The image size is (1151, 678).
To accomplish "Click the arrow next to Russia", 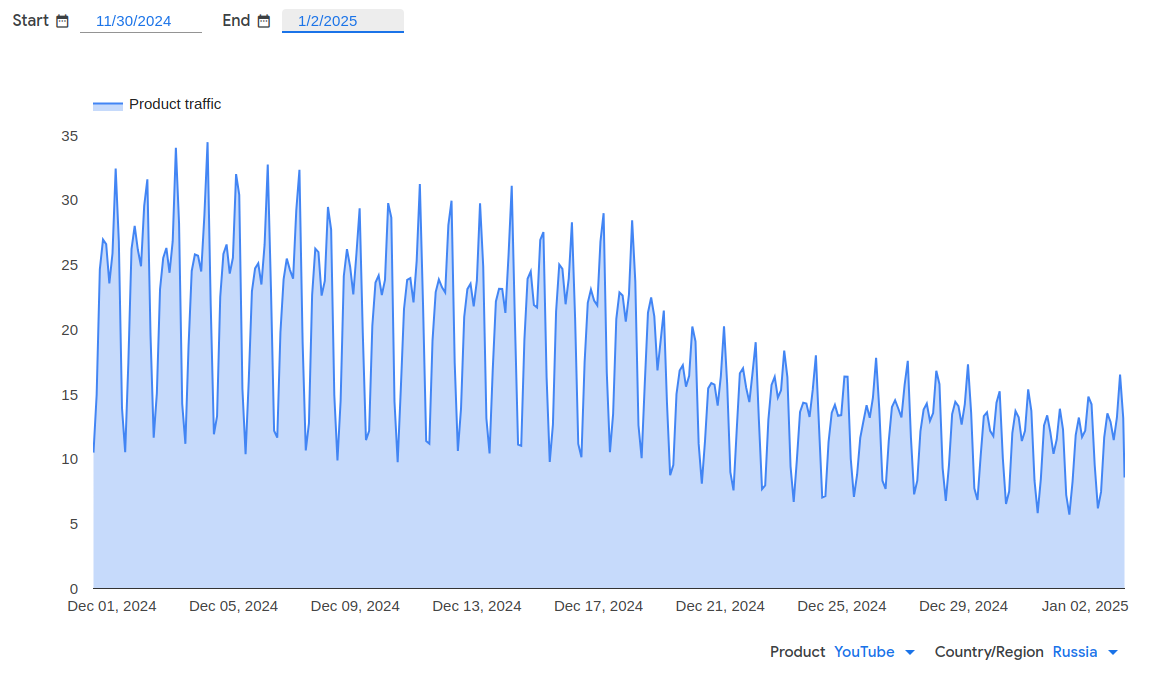I will 1113,652.
